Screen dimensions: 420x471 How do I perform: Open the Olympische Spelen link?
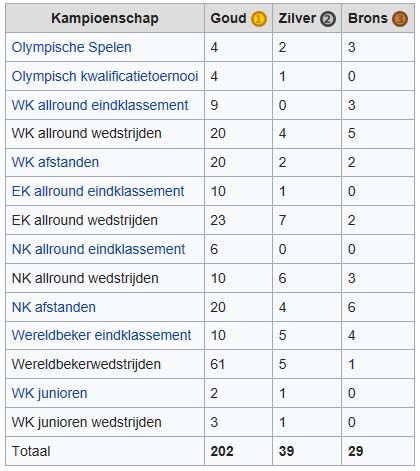click(71, 47)
